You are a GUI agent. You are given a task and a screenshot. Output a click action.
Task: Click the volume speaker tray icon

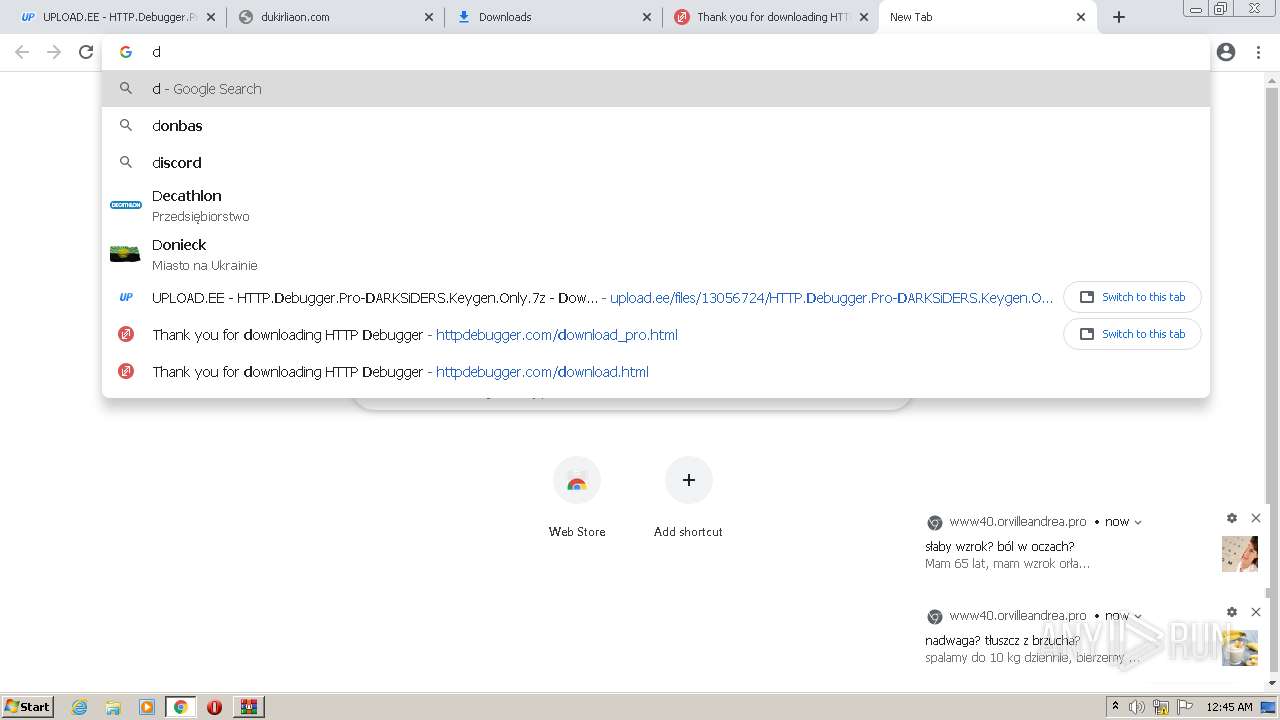tap(1137, 707)
